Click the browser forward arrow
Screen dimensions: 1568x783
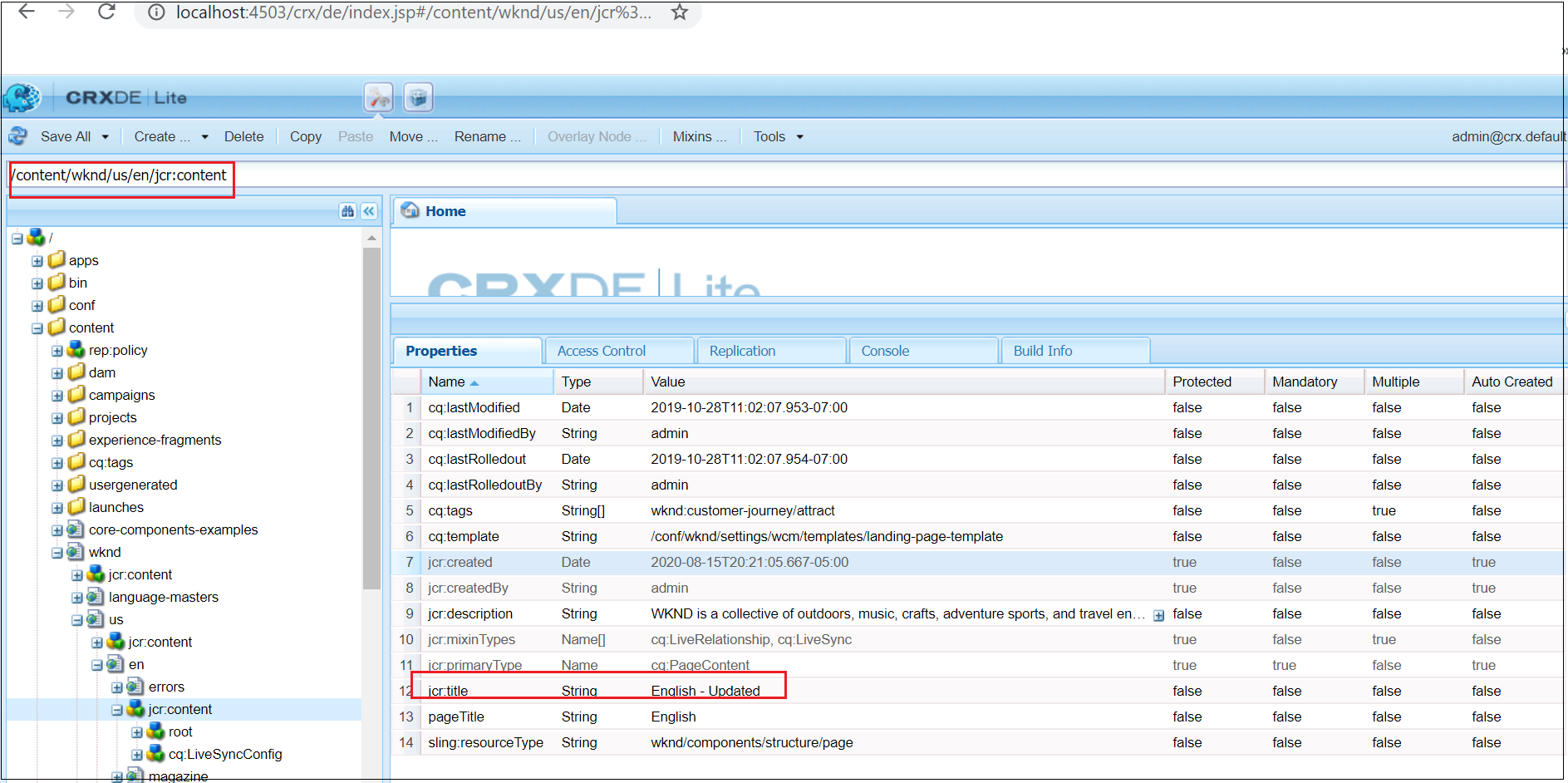(66, 12)
